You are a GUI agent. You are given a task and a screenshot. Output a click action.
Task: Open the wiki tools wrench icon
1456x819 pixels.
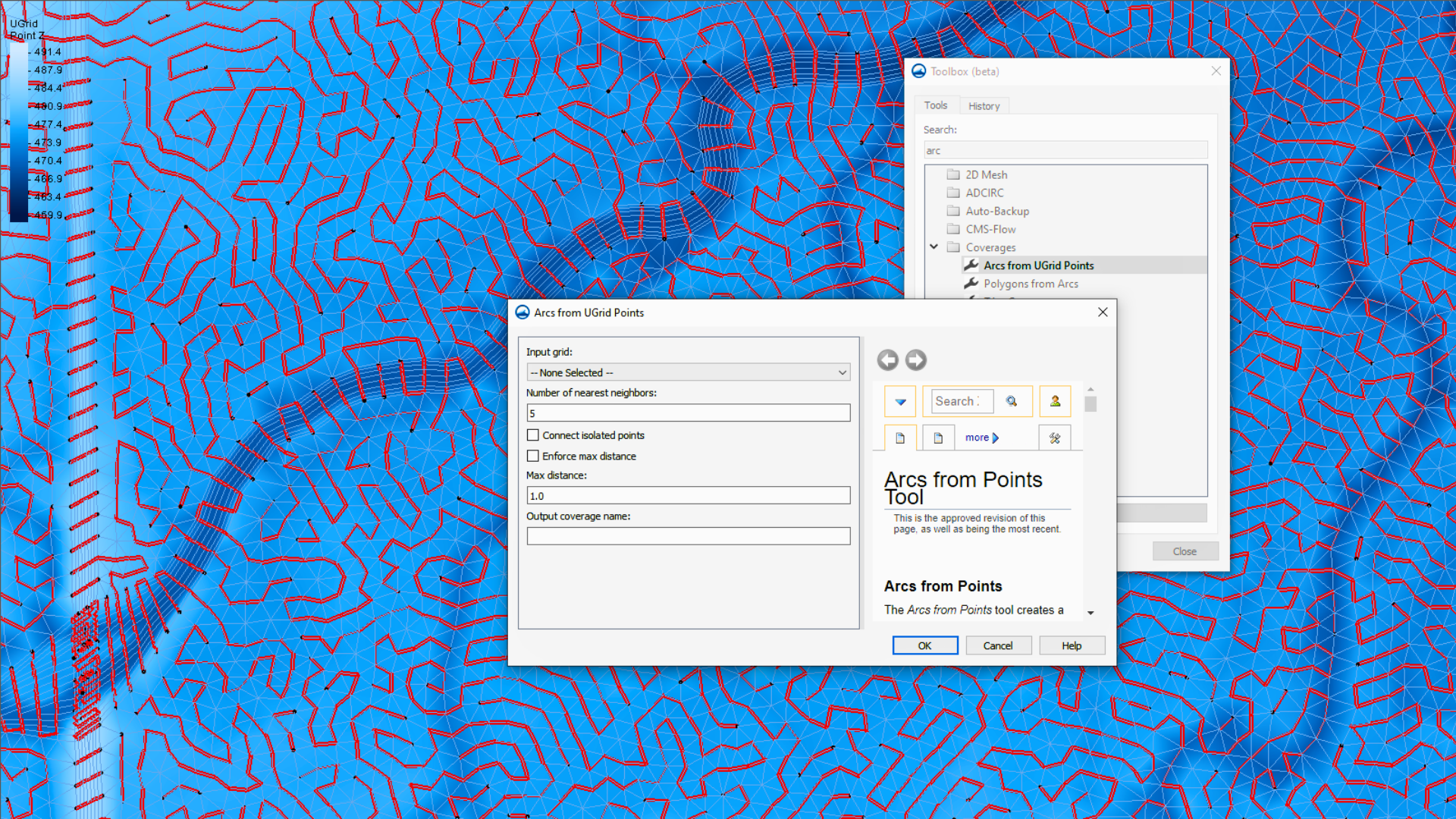tap(1055, 438)
